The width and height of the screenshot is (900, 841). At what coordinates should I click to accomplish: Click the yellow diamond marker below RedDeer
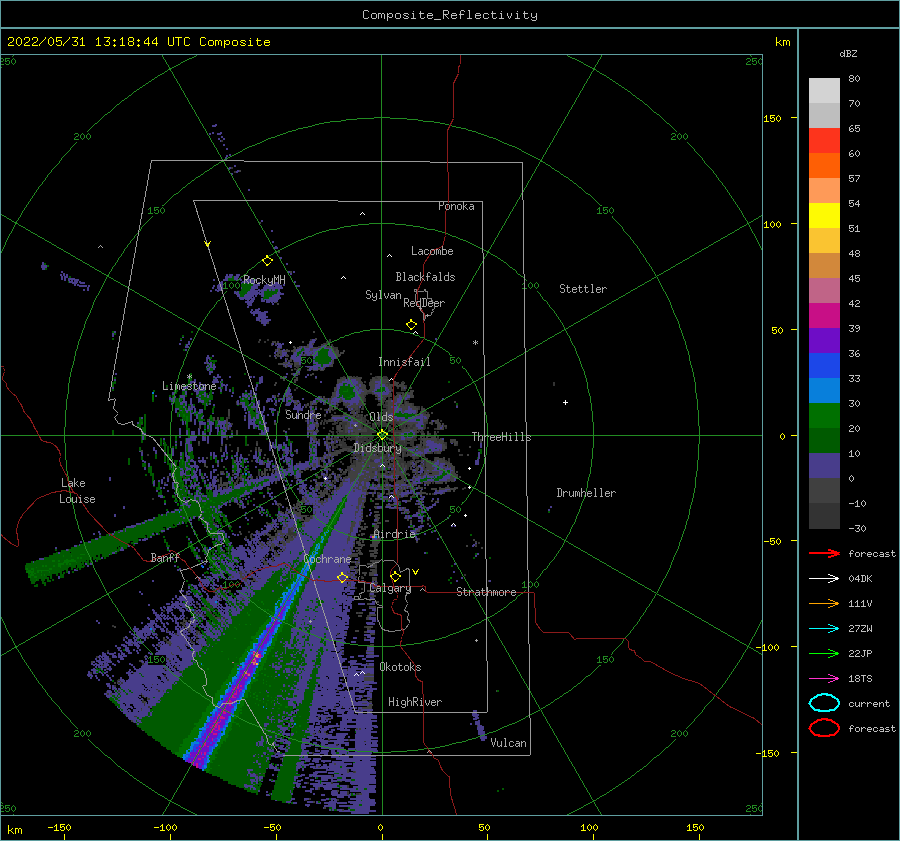point(412,325)
